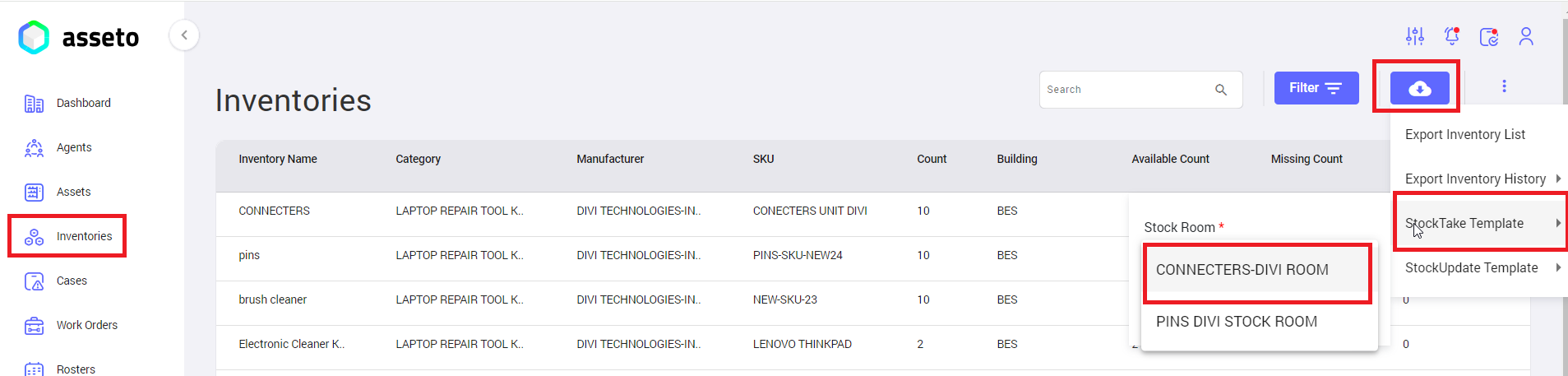Open the notifications bell icon
Screen dimensions: 1568x376
(1451, 36)
